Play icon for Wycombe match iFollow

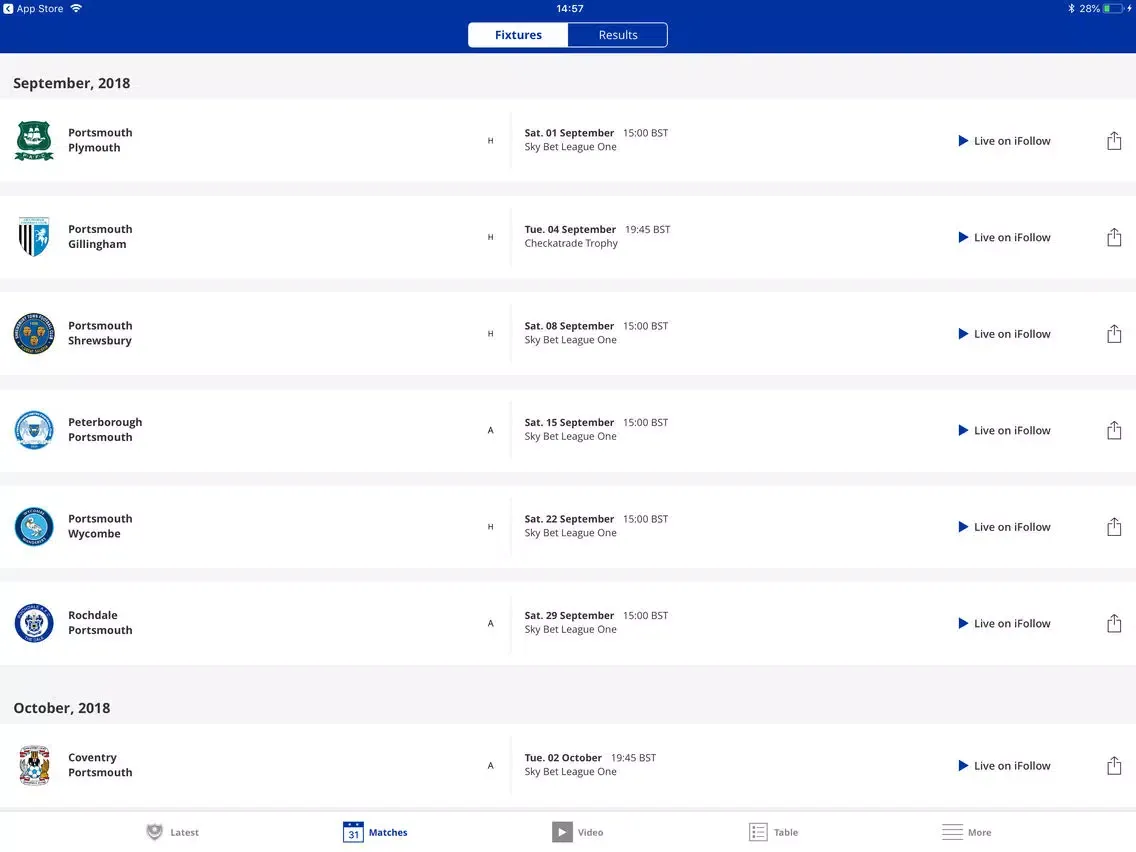[963, 527]
